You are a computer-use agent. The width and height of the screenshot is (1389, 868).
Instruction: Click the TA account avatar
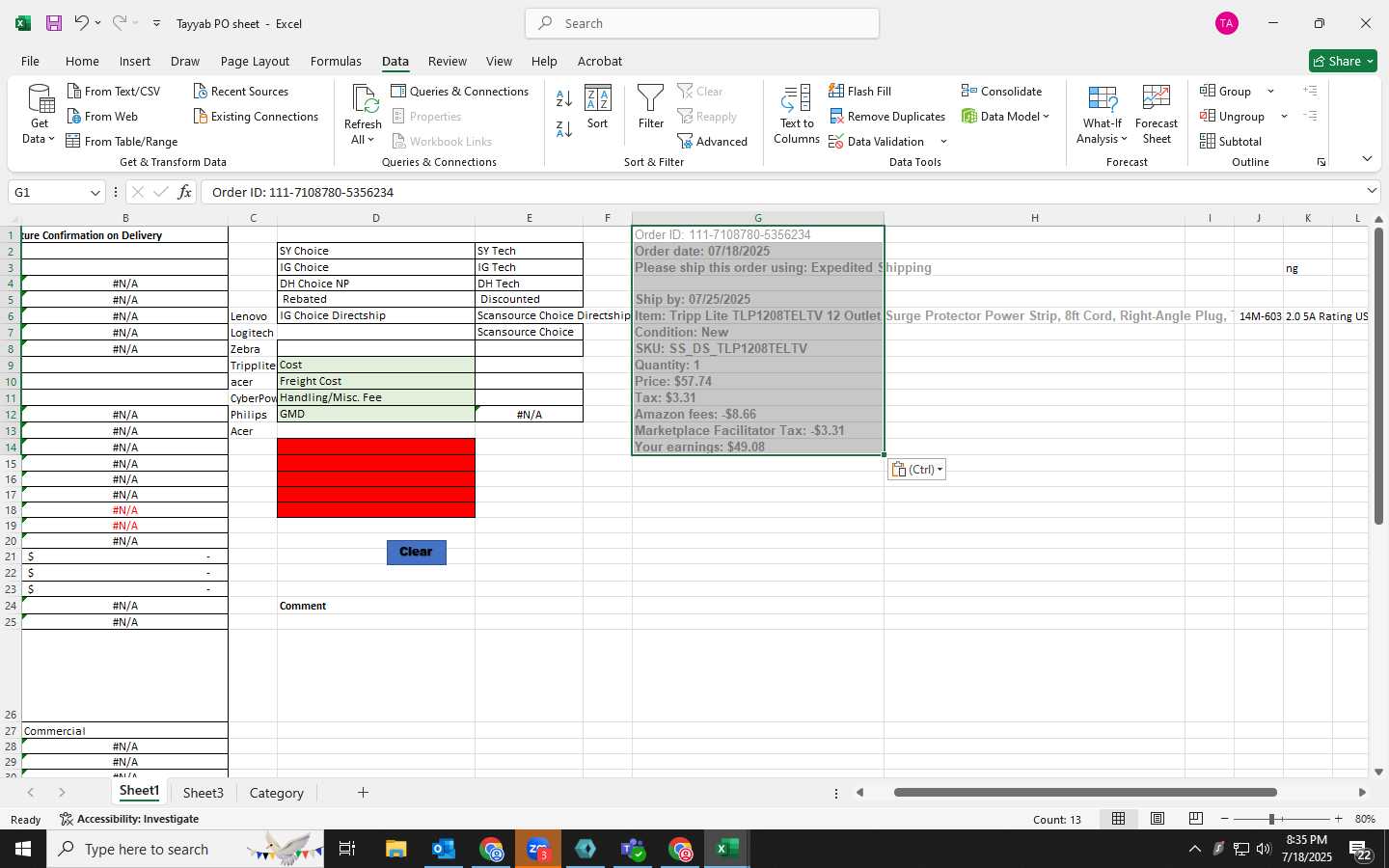click(1227, 23)
